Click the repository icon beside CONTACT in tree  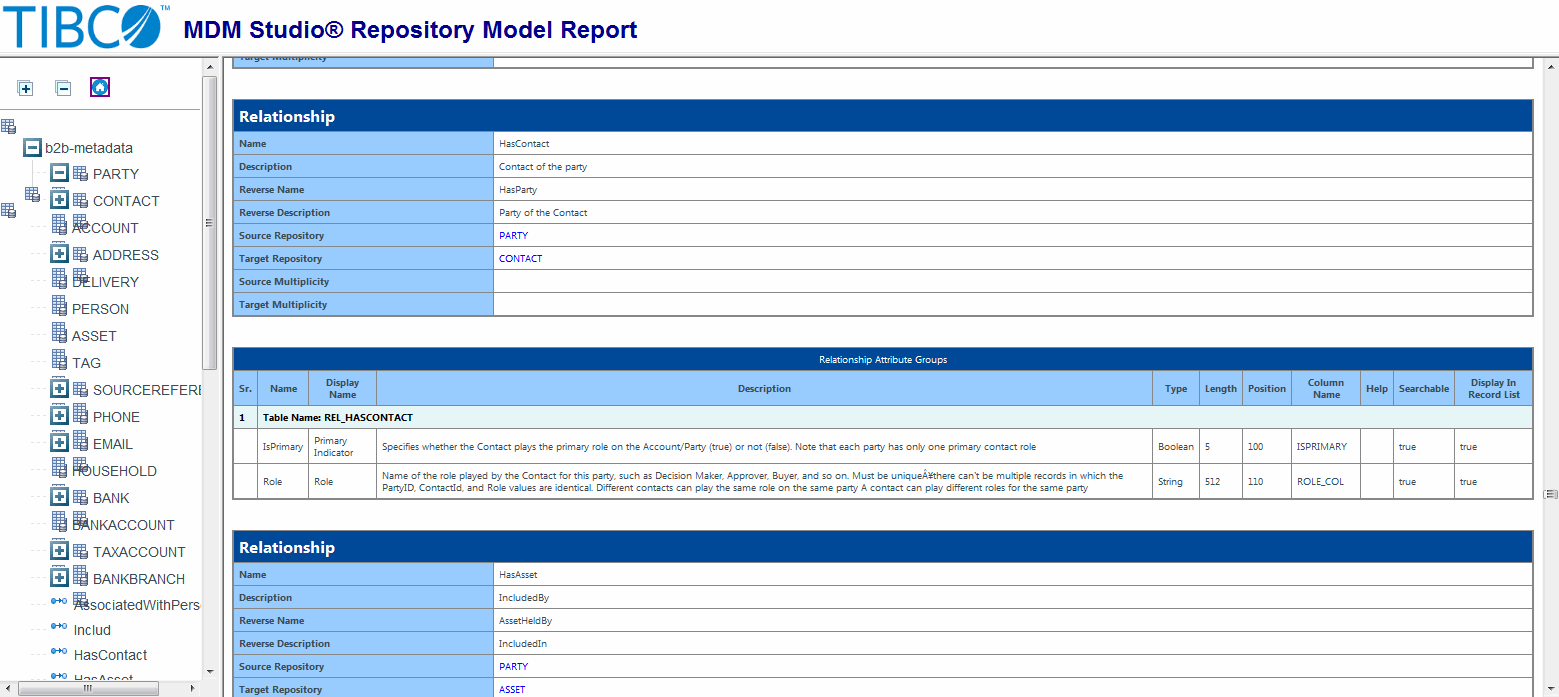pos(81,200)
